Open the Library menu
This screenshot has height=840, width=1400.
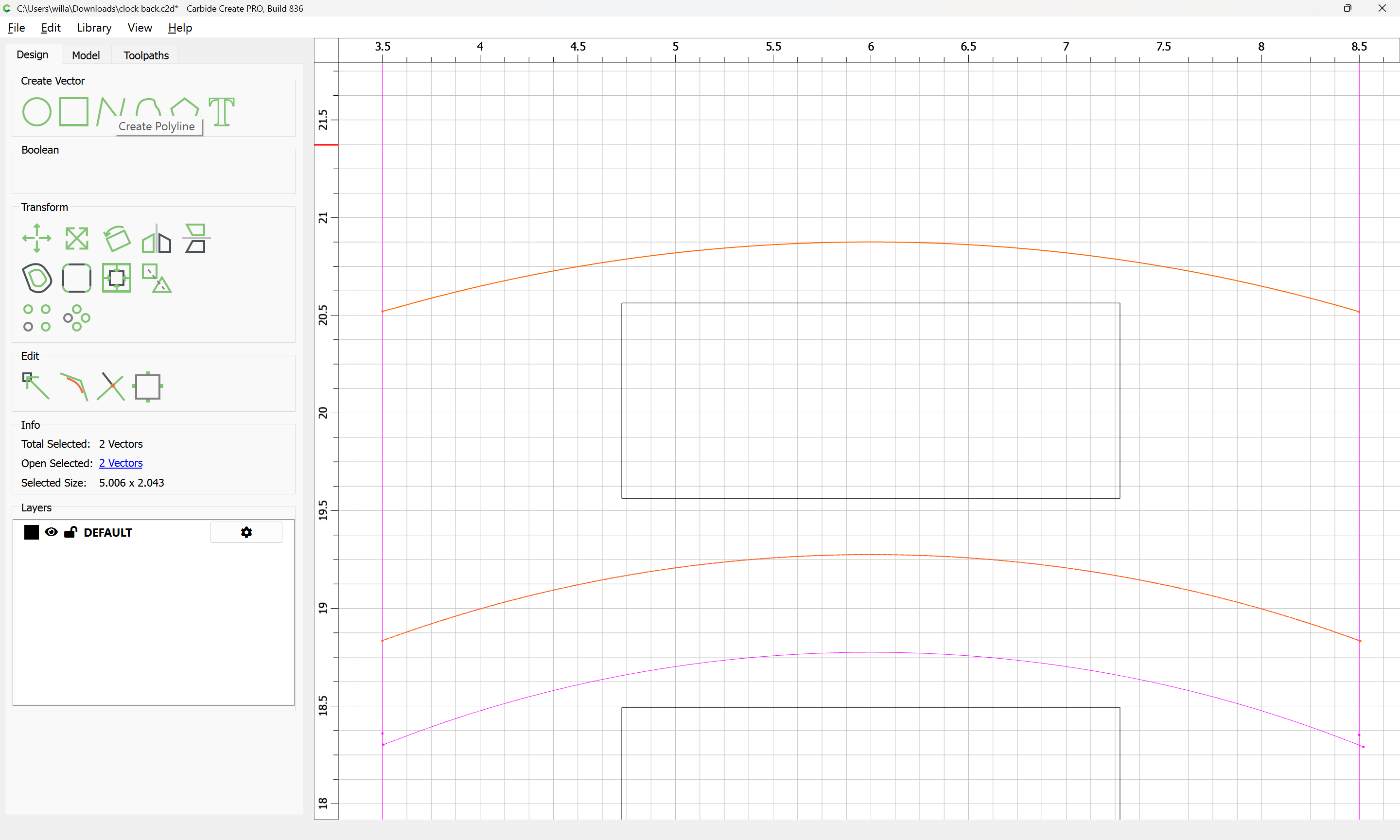tap(94, 28)
